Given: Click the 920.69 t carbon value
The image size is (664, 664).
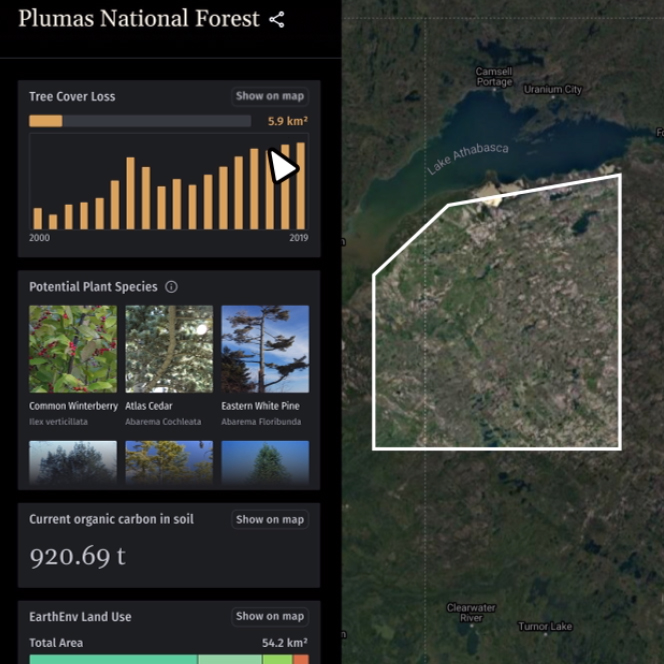Looking at the screenshot, I should 77,556.
